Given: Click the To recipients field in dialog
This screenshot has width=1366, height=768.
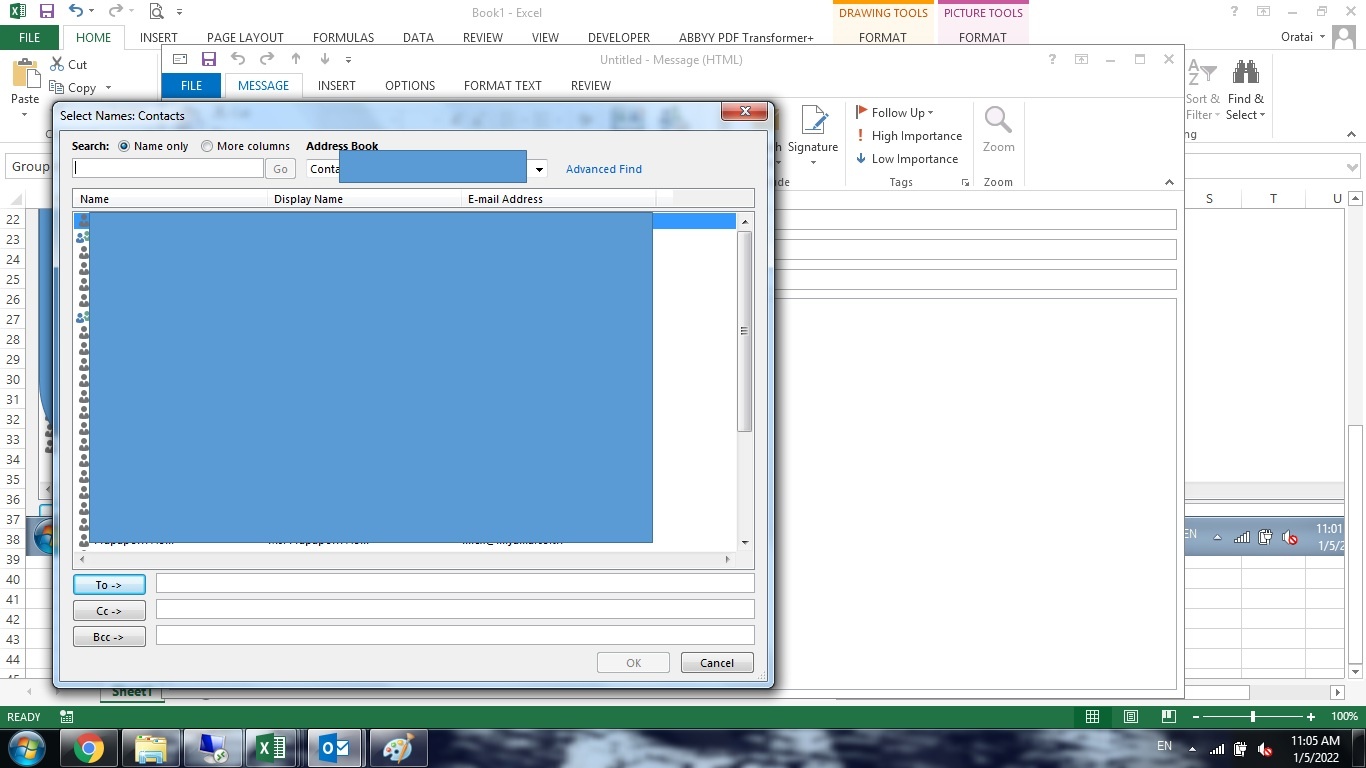Looking at the screenshot, I should click(x=455, y=583).
